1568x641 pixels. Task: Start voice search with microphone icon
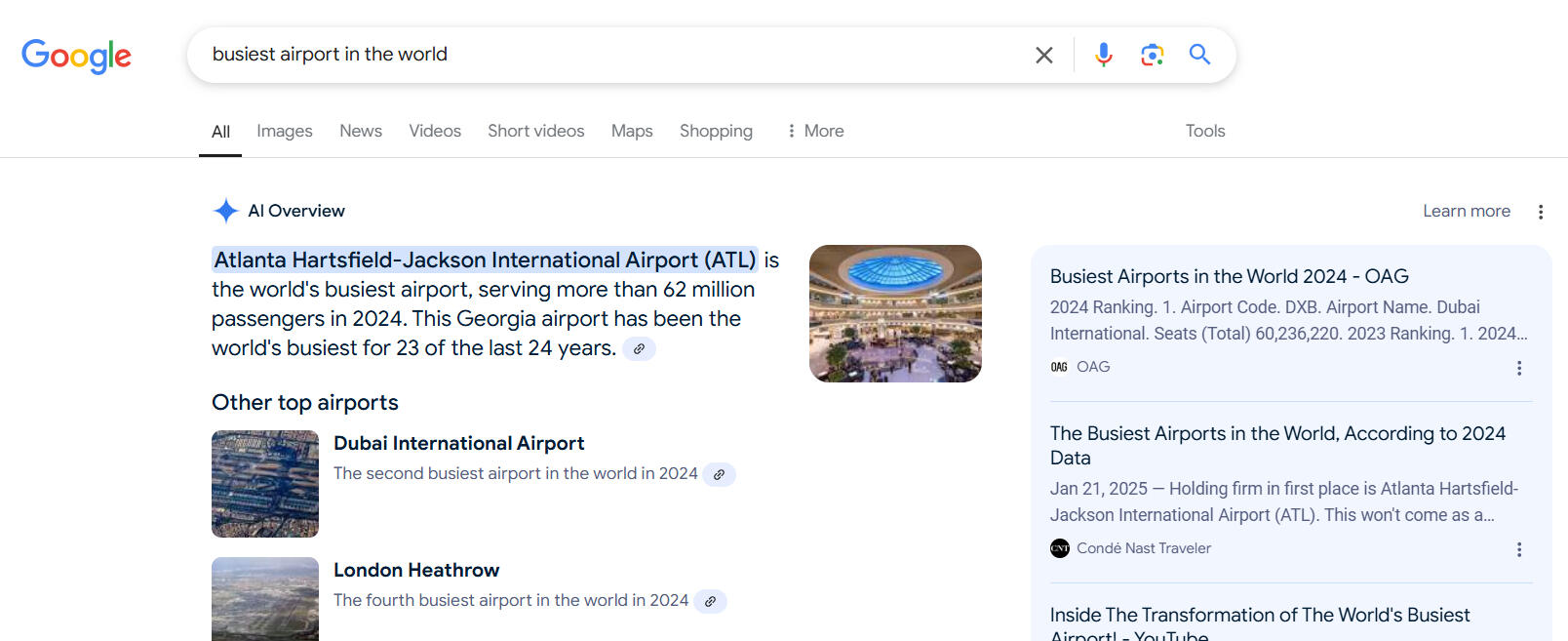pos(1103,55)
